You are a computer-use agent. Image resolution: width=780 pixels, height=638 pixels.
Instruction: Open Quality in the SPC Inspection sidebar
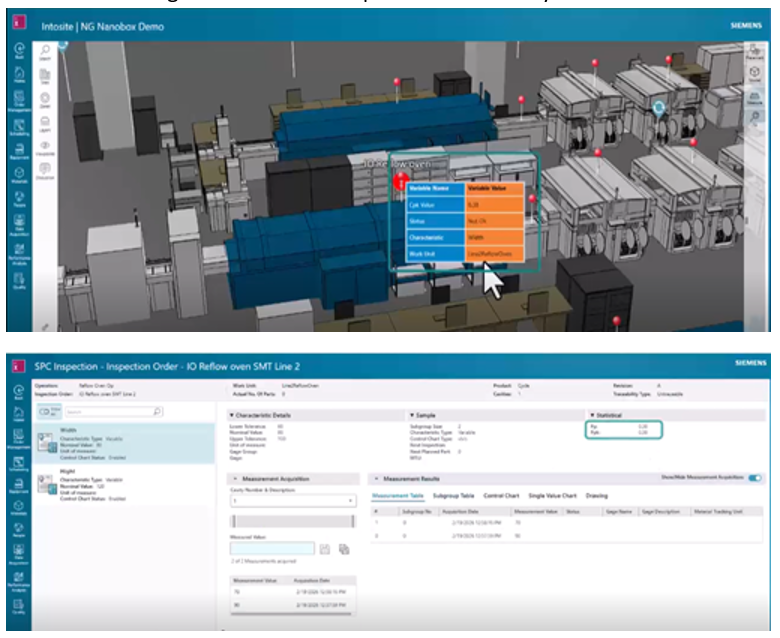(x=19, y=607)
